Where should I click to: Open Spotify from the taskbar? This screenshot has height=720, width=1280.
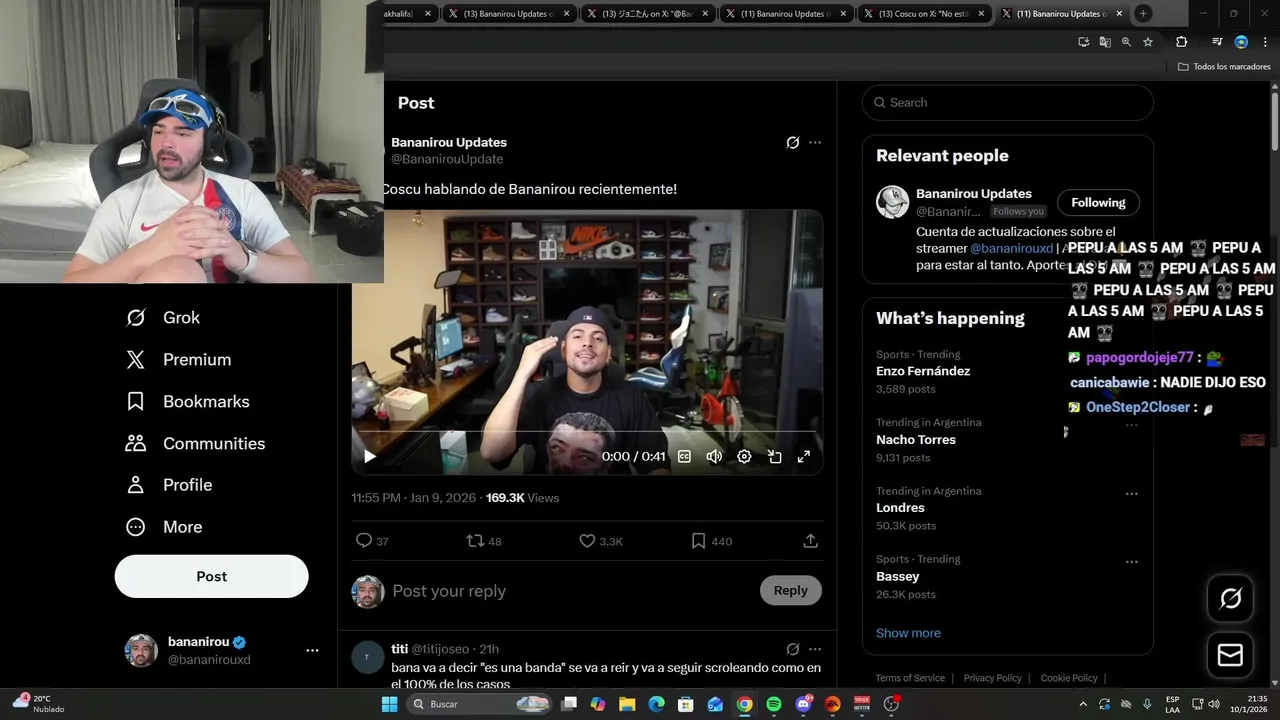(x=774, y=704)
